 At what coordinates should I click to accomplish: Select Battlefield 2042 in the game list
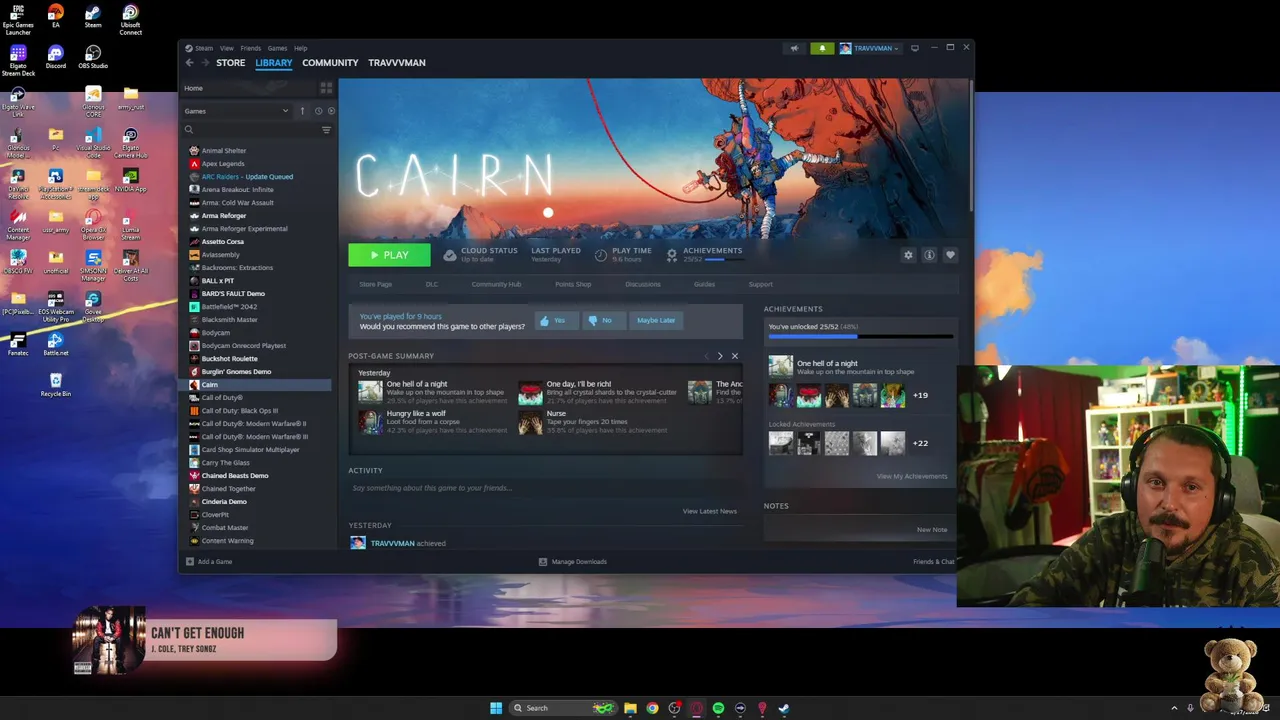pyautogui.click(x=229, y=307)
